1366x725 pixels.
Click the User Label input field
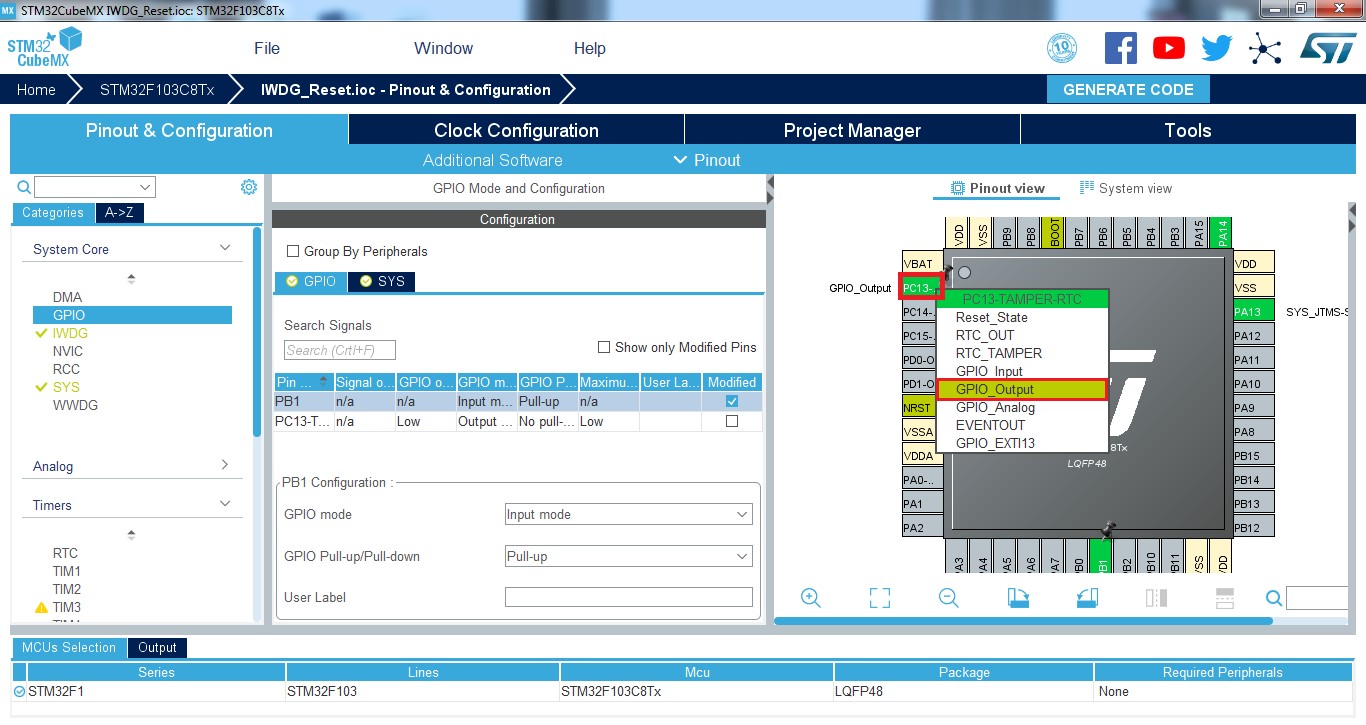point(628,597)
